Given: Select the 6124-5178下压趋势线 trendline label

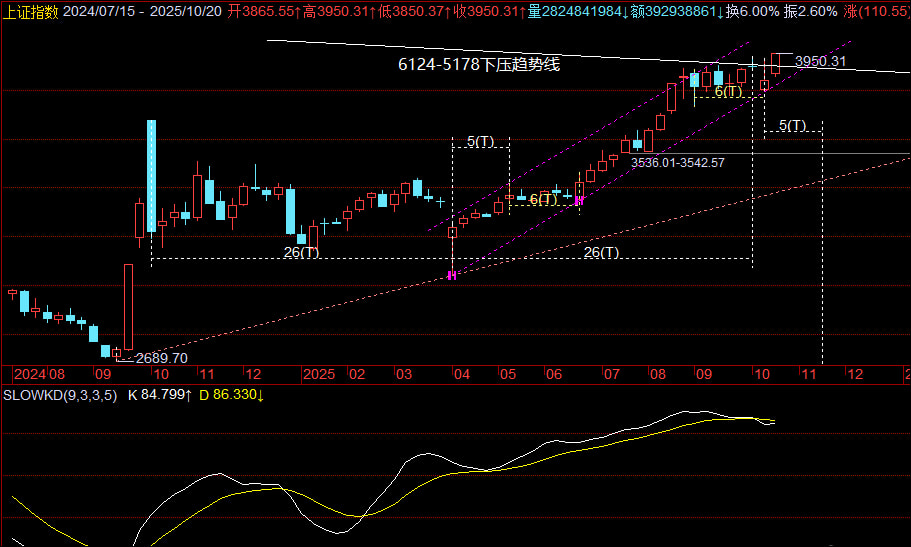Looking at the screenshot, I should pos(478,66).
